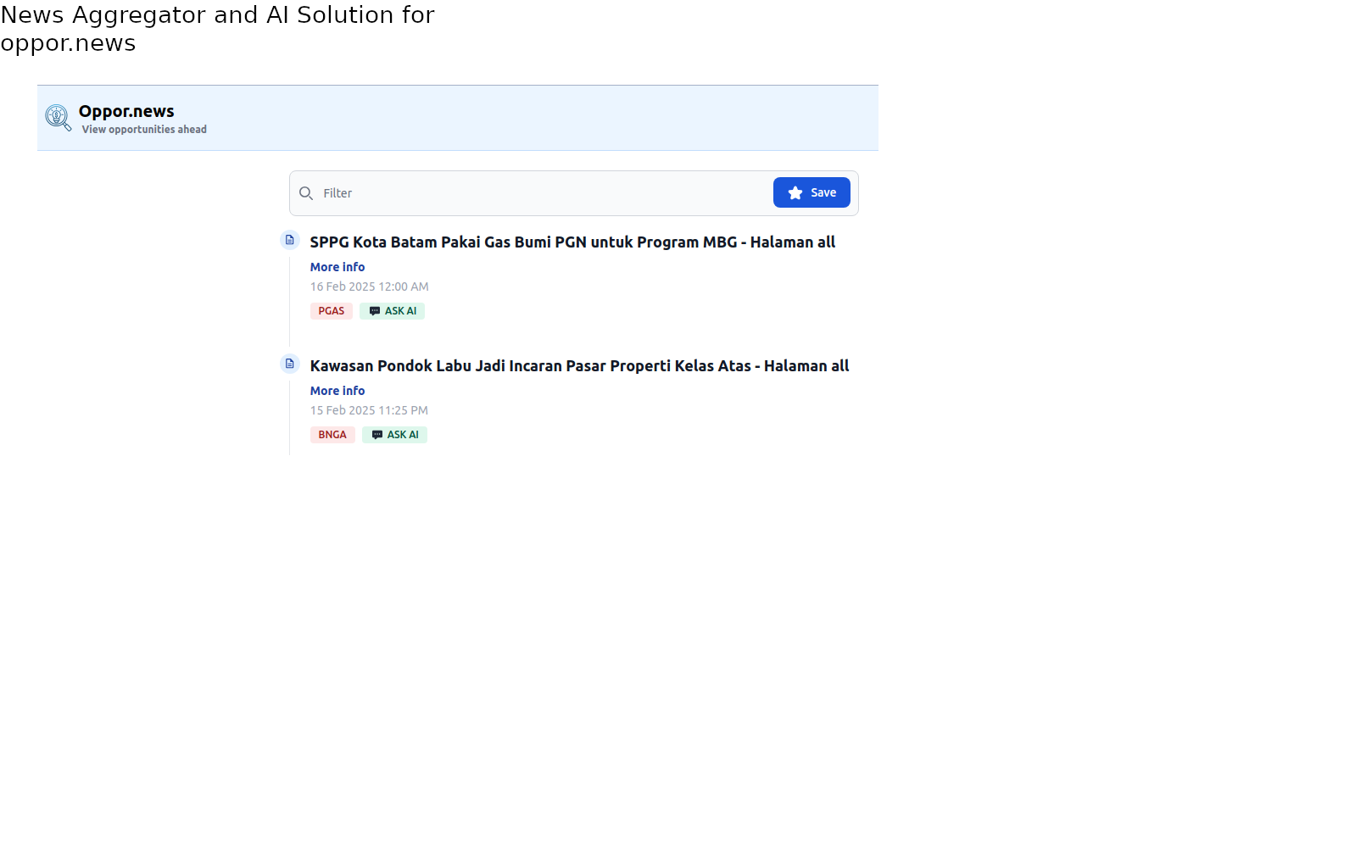The height and width of the screenshot is (868, 1372).
Task: Click the 16 Feb 2025 12:00 AM timestamp
Action: (x=369, y=287)
